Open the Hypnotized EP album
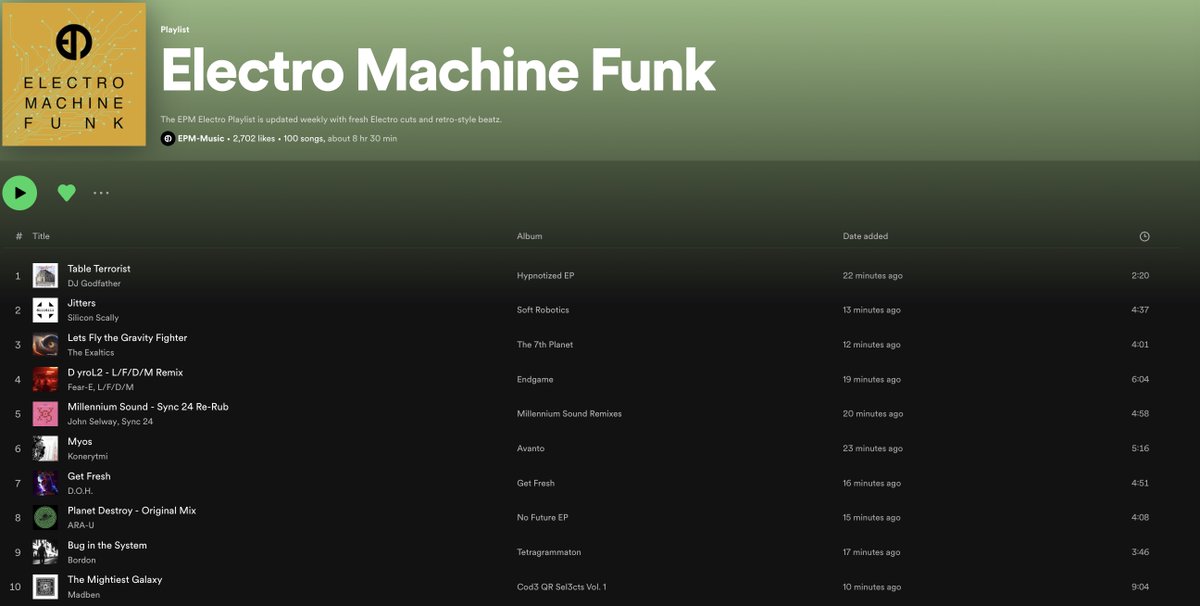 click(x=545, y=276)
